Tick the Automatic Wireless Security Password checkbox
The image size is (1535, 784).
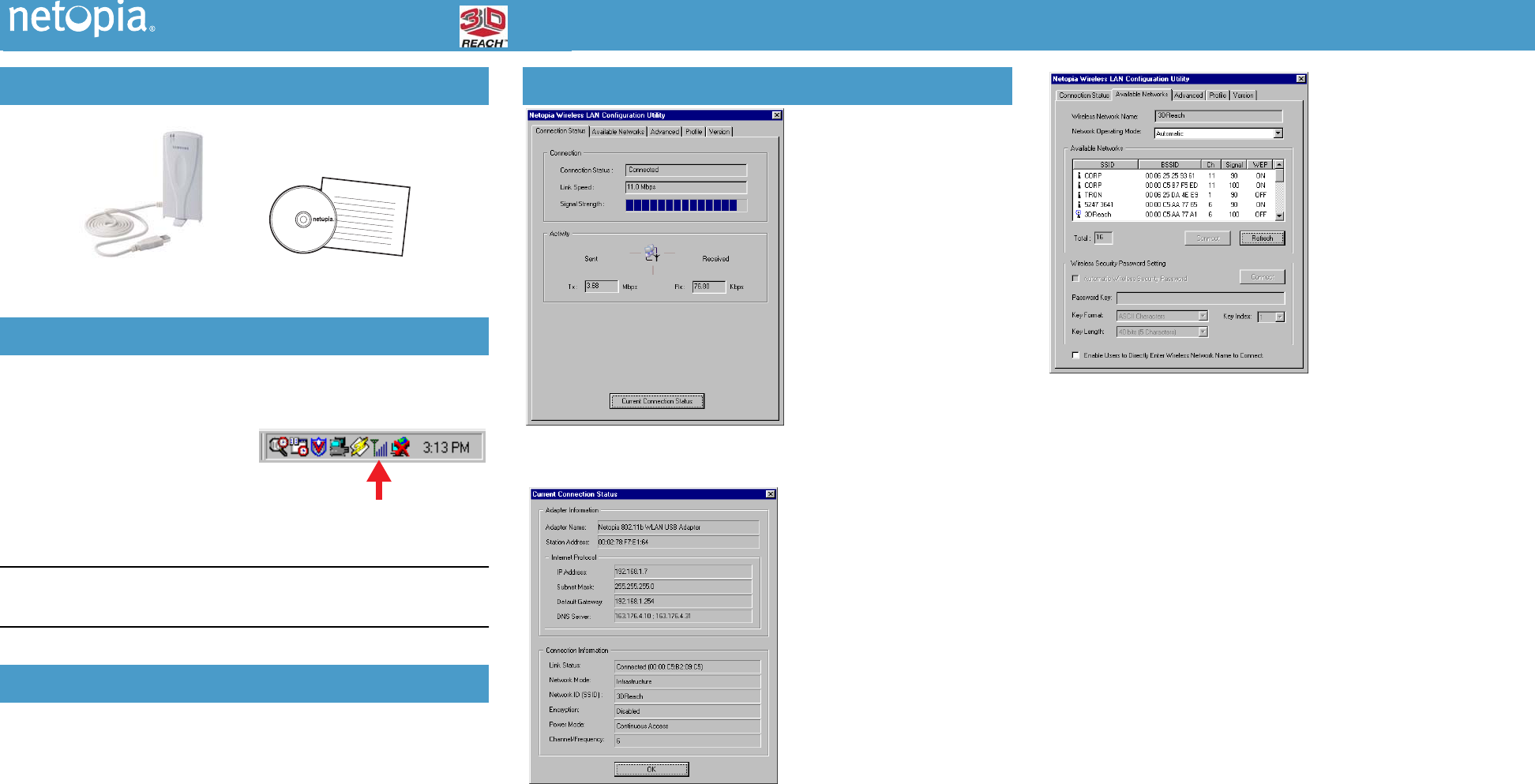click(1075, 279)
